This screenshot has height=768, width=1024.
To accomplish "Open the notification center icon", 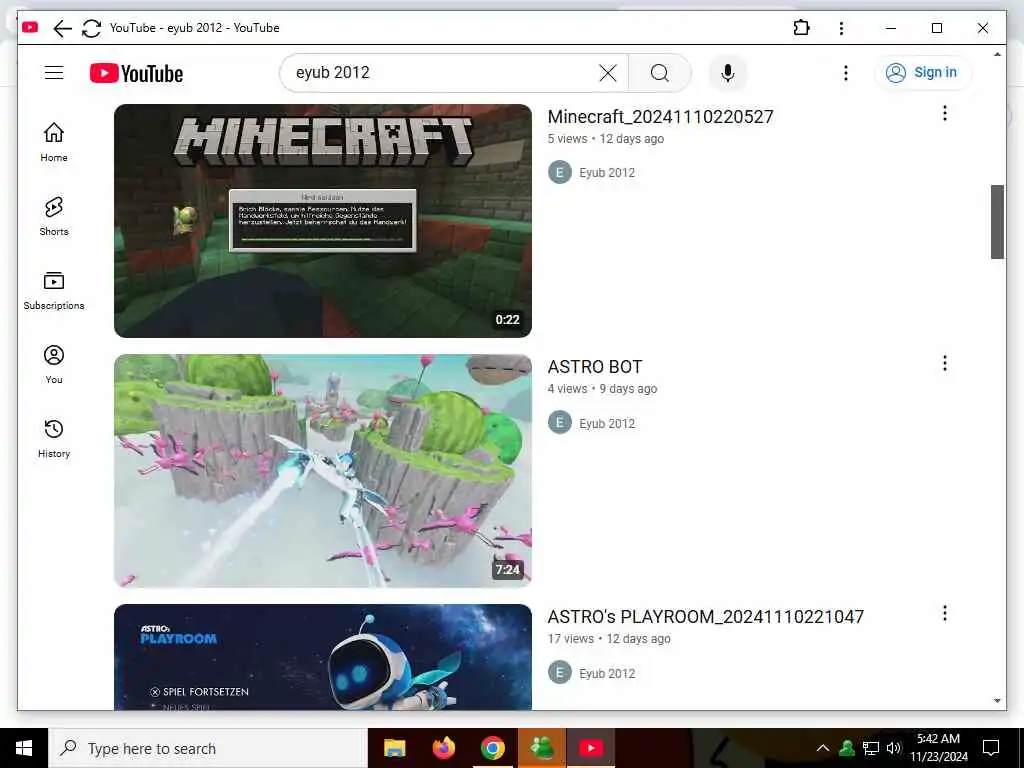I will (x=991, y=748).
